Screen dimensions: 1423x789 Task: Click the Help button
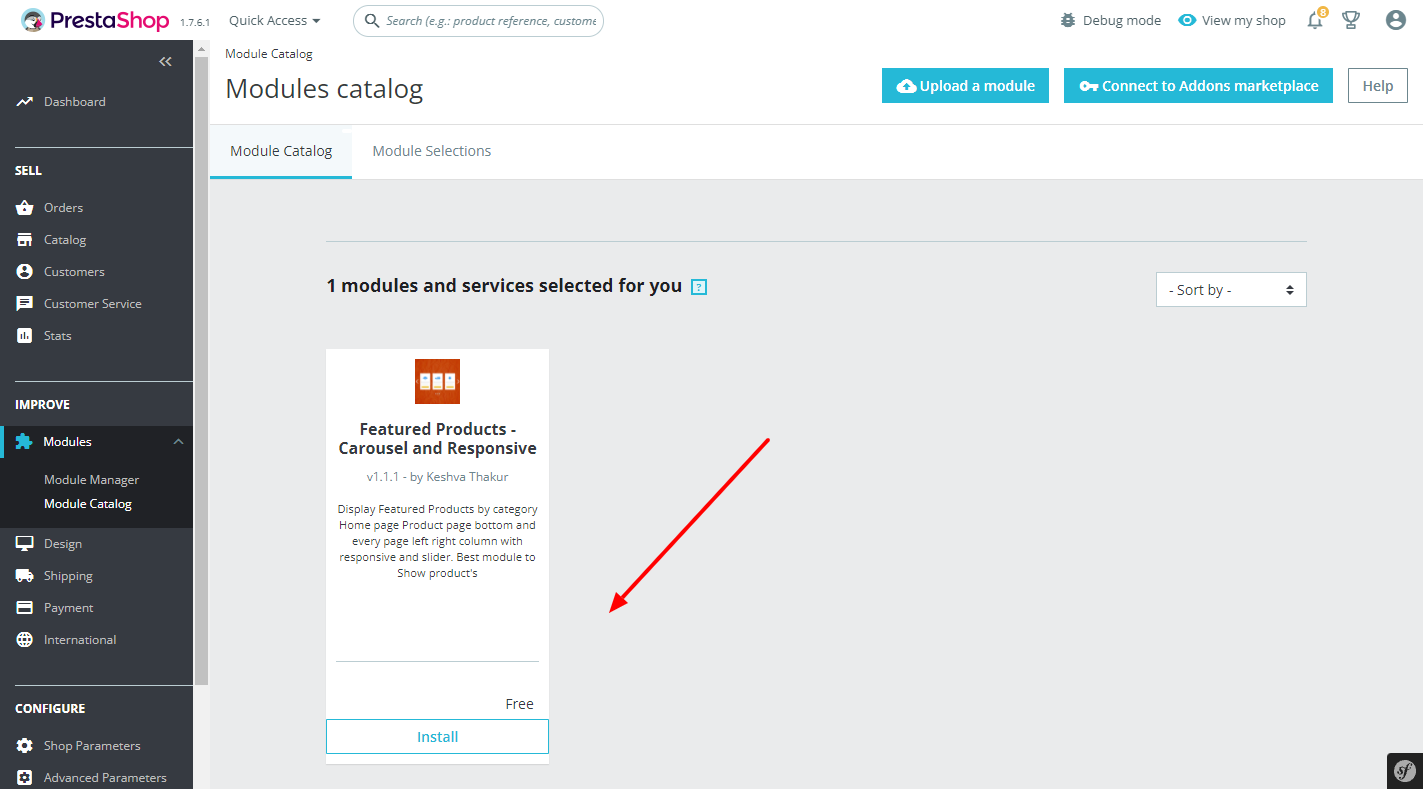point(1377,86)
